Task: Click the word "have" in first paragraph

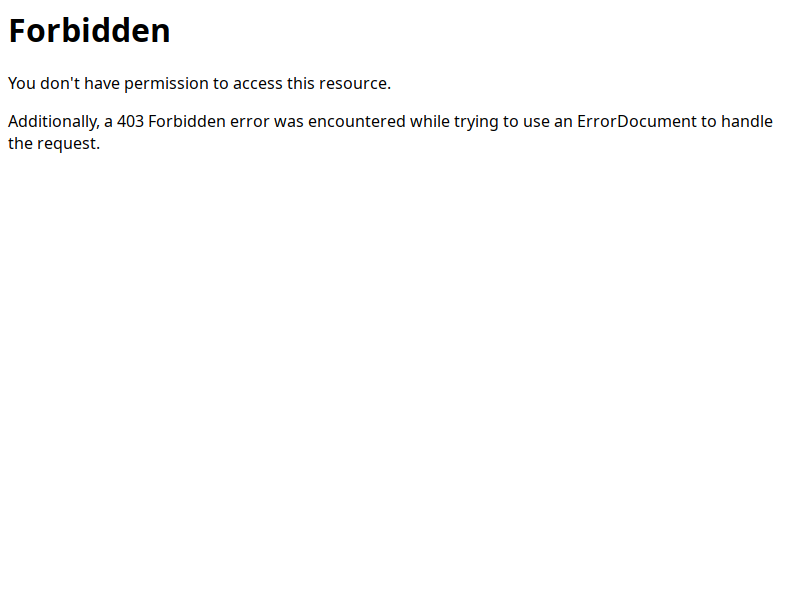Action: (102, 83)
